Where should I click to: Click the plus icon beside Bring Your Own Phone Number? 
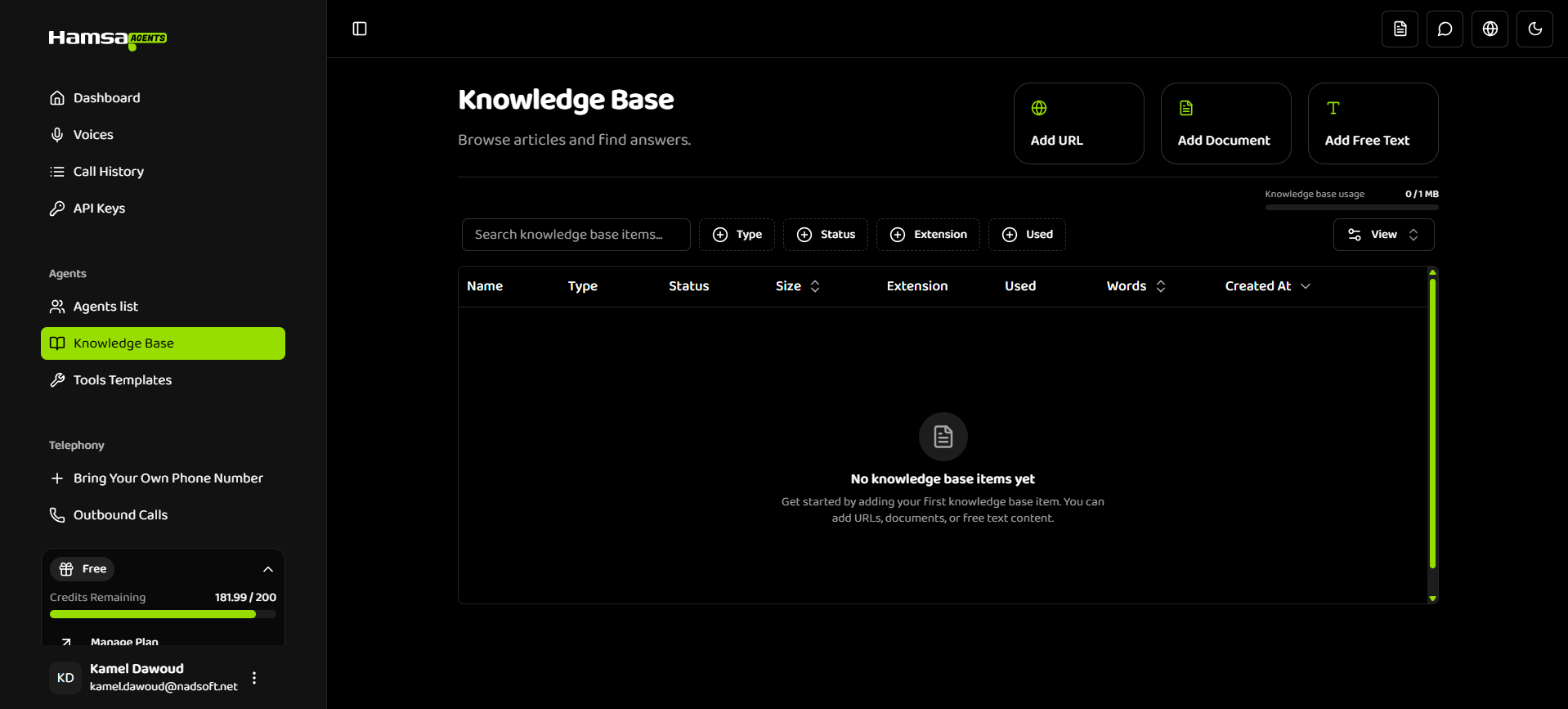click(57, 478)
